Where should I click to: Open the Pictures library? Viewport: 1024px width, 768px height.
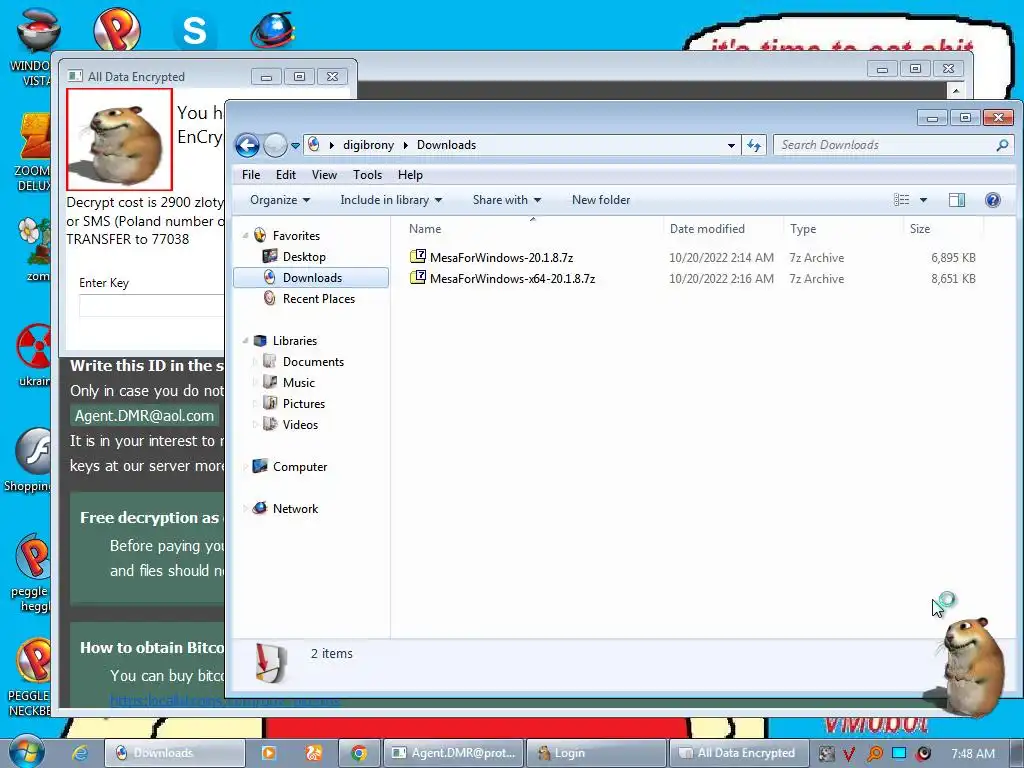pyautogui.click(x=304, y=404)
